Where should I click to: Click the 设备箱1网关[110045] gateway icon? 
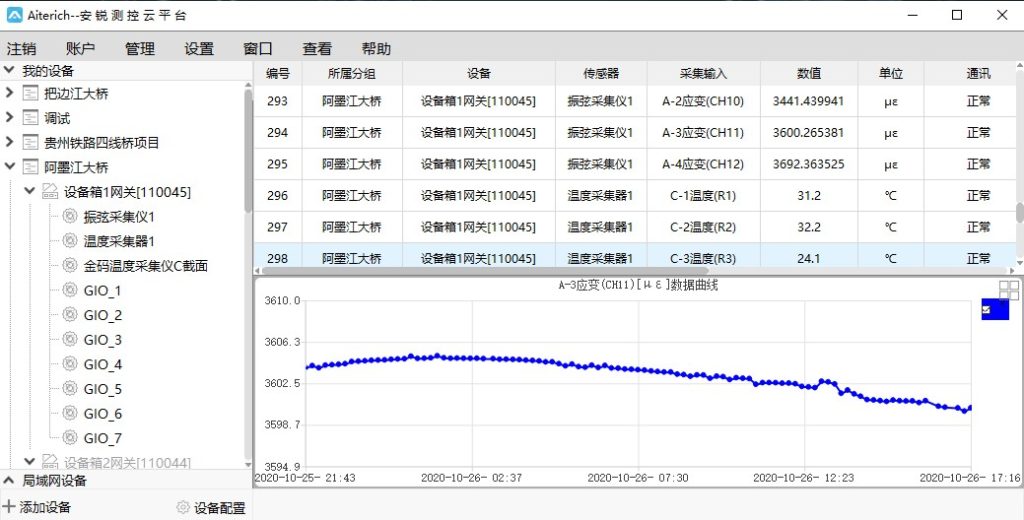[x=50, y=192]
